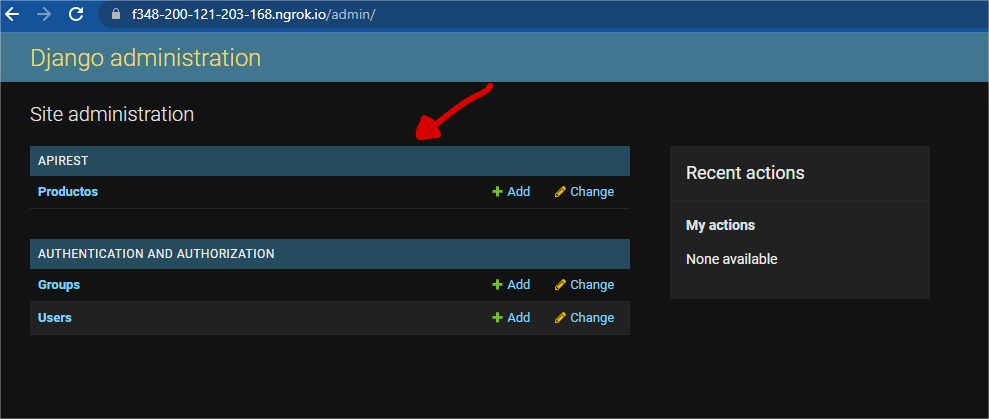Open the APIREST app section header
This screenshot has width=989, height=419.
coord(63,161)
